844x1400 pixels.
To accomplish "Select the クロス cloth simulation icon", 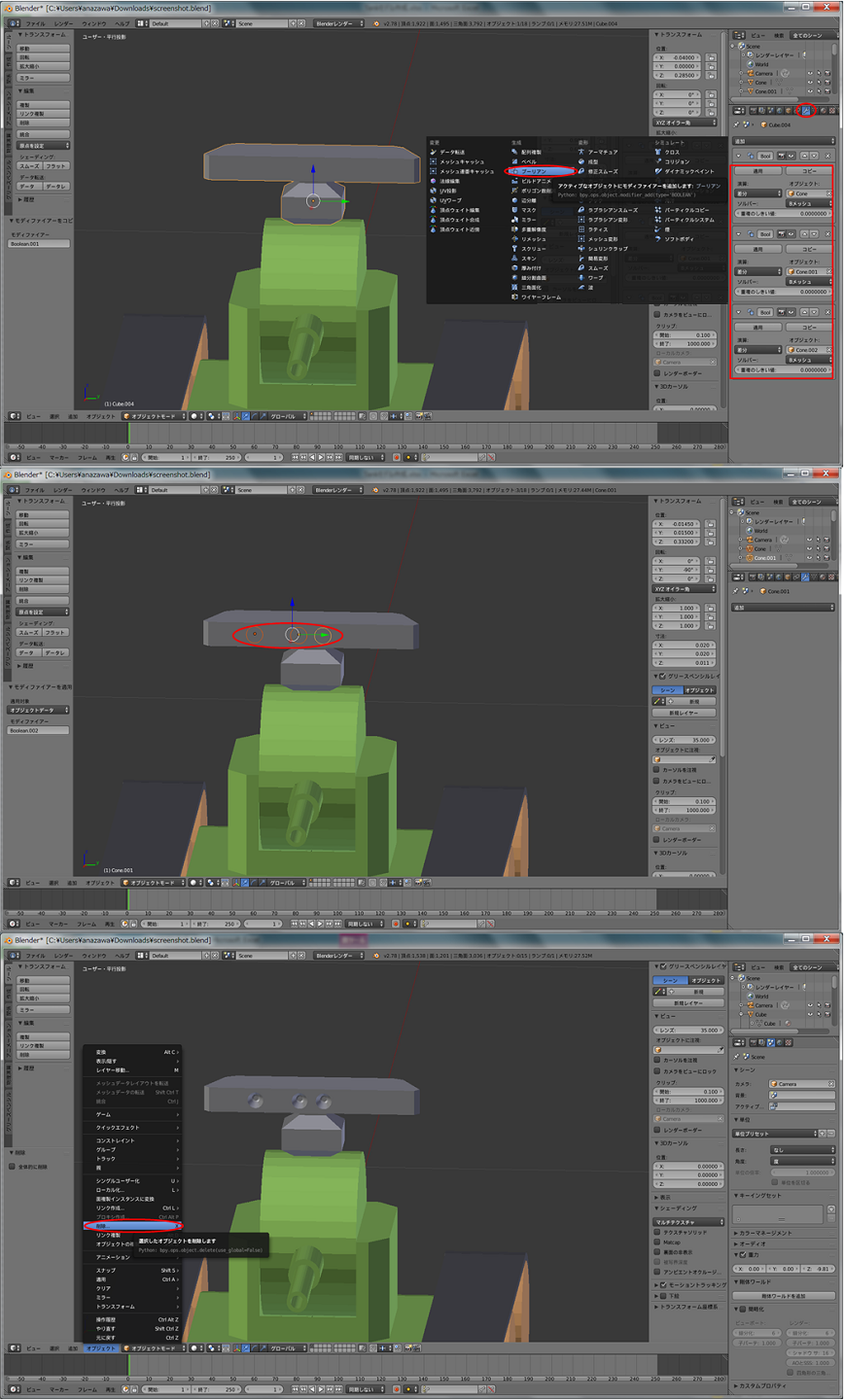I will pyautogui.click(x=658, y=152).
